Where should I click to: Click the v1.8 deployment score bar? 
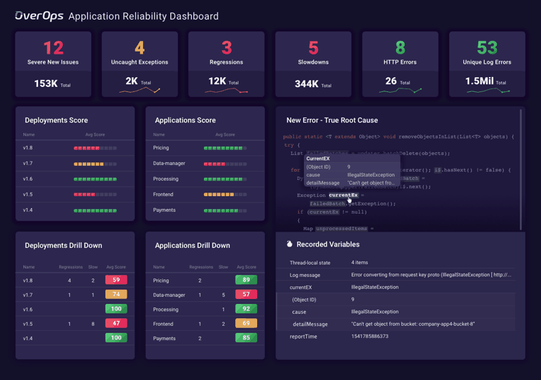pyautogui.click(x=95, y=148)
